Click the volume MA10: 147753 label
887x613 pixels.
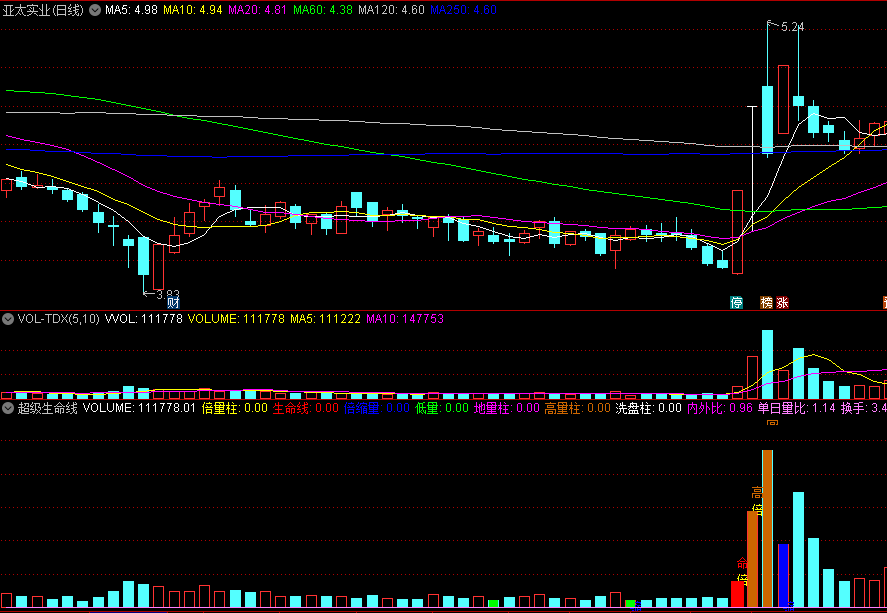coord(405,319)
